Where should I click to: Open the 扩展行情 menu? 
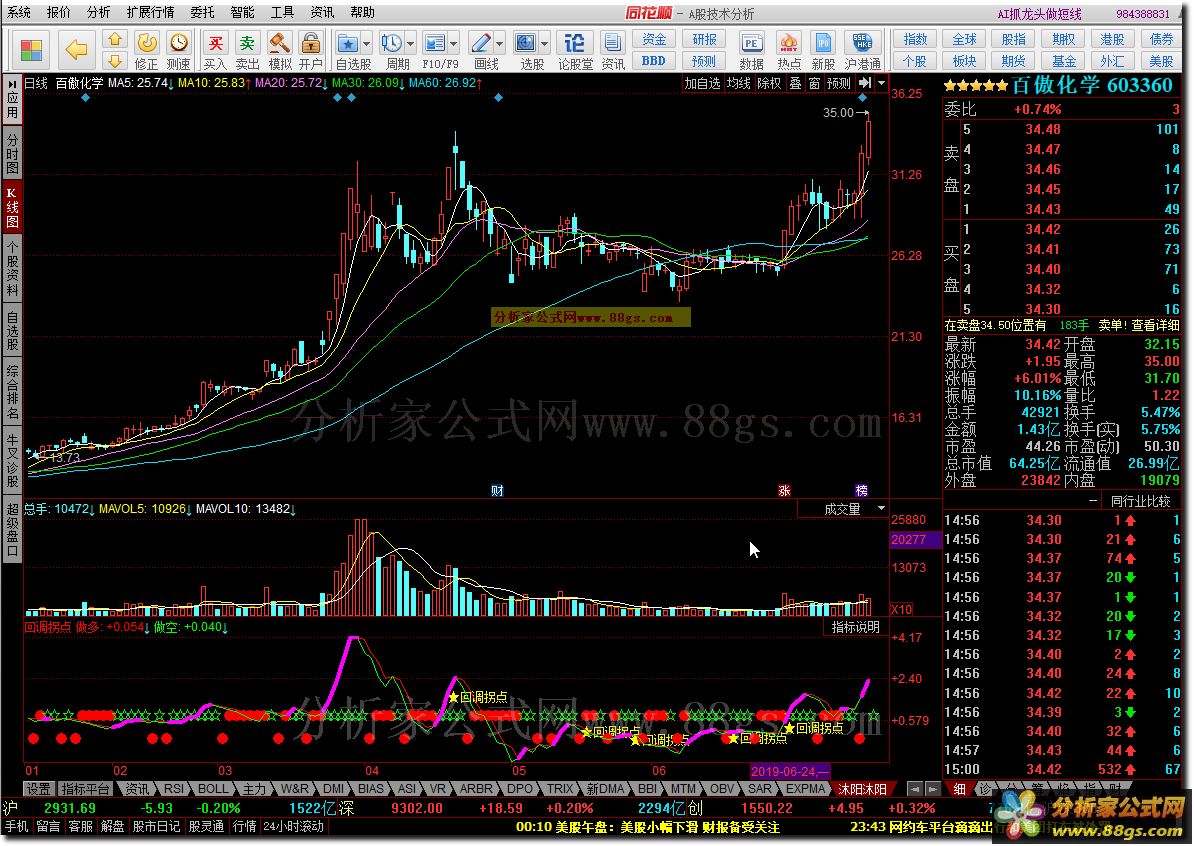pyautogui.click(x=150, y=12)
